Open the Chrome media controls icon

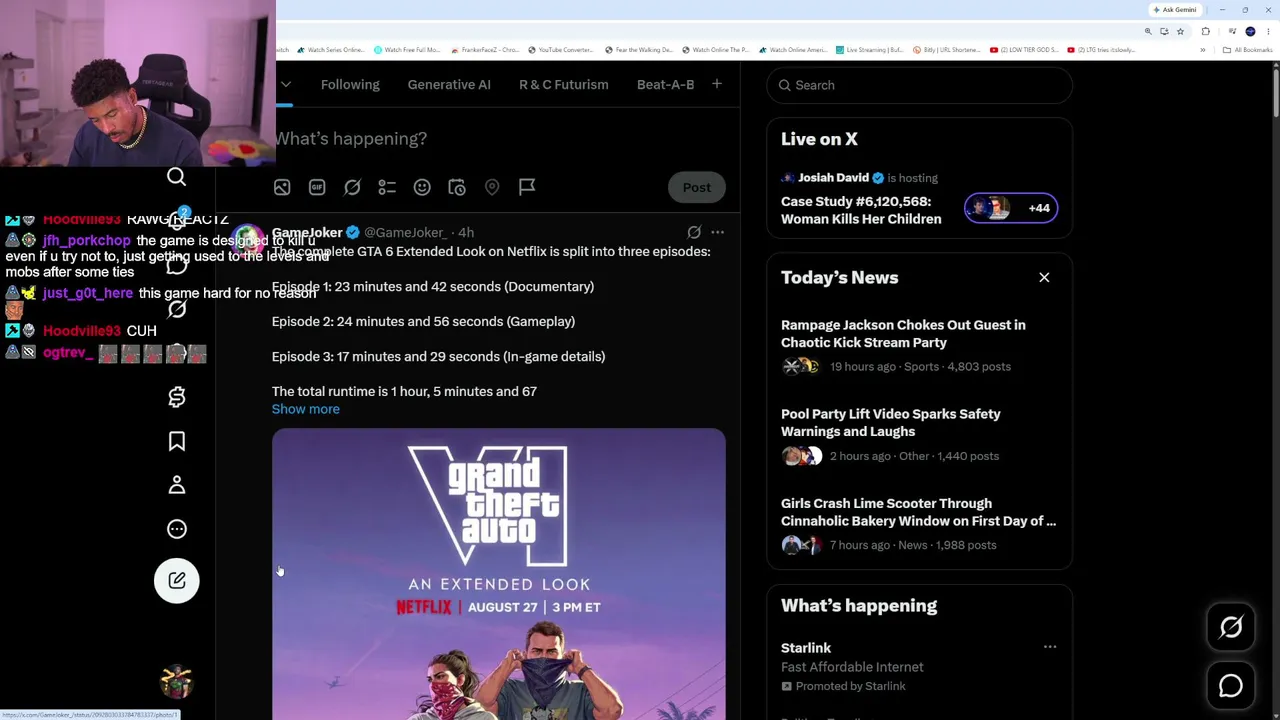coord(1232,32)
